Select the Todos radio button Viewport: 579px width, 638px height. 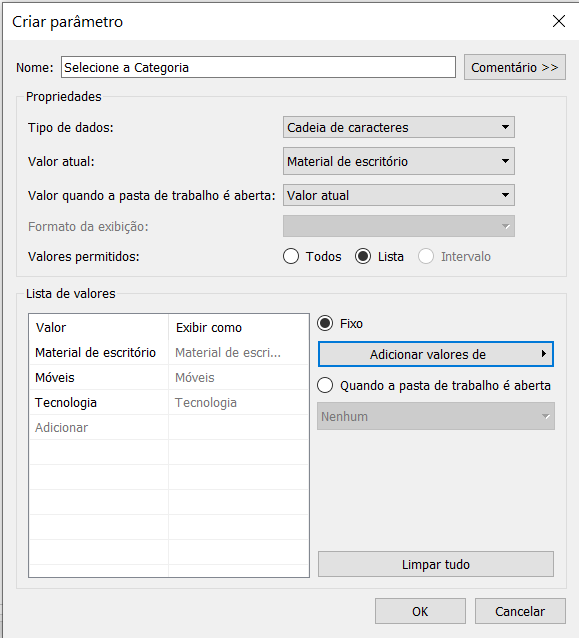(x=291, y=257)
